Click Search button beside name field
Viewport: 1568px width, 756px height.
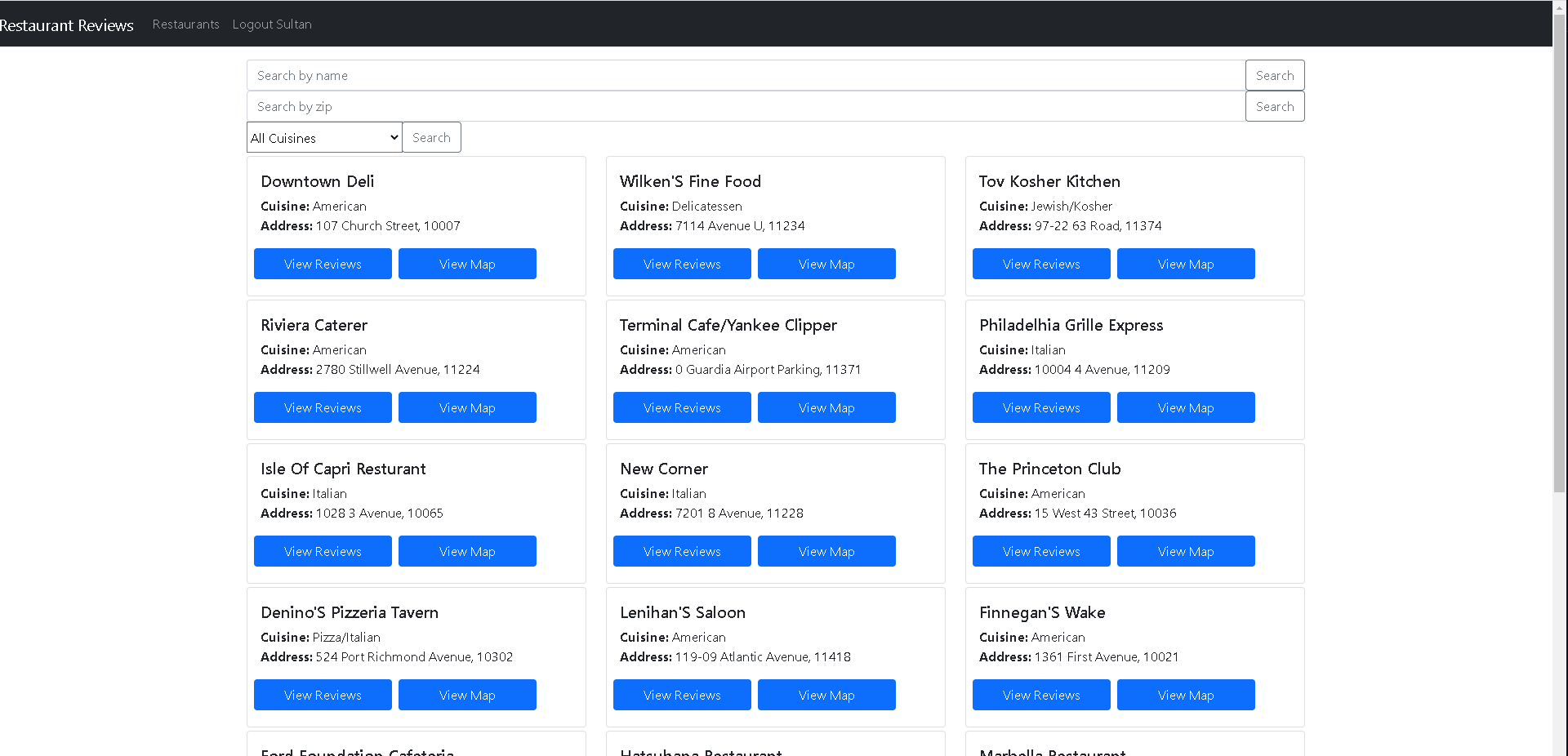(x=1275, y=75)
